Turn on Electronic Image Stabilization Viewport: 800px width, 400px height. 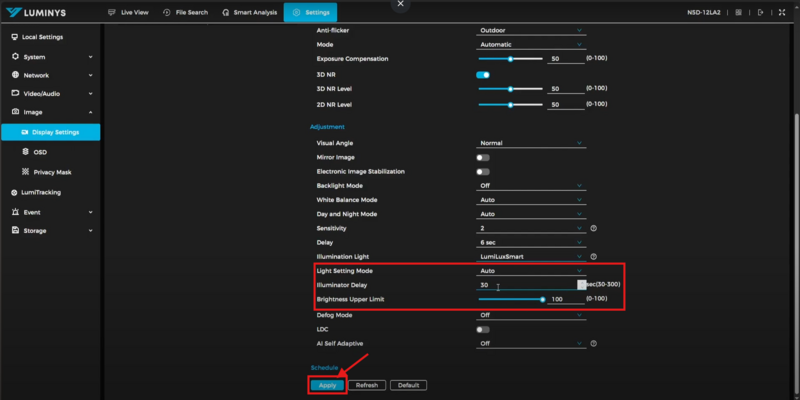pyautogui.click(x=483, y=172)
